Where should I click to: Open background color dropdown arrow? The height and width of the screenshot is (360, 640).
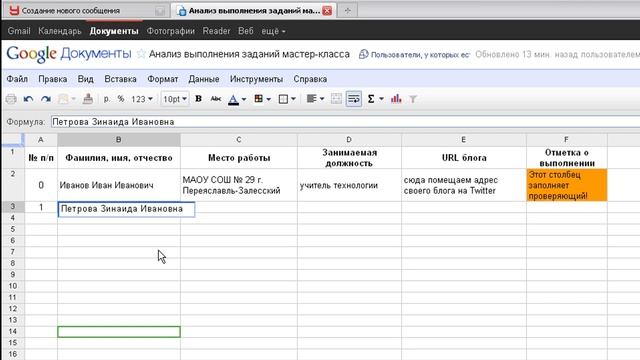(x=268, y=99)
